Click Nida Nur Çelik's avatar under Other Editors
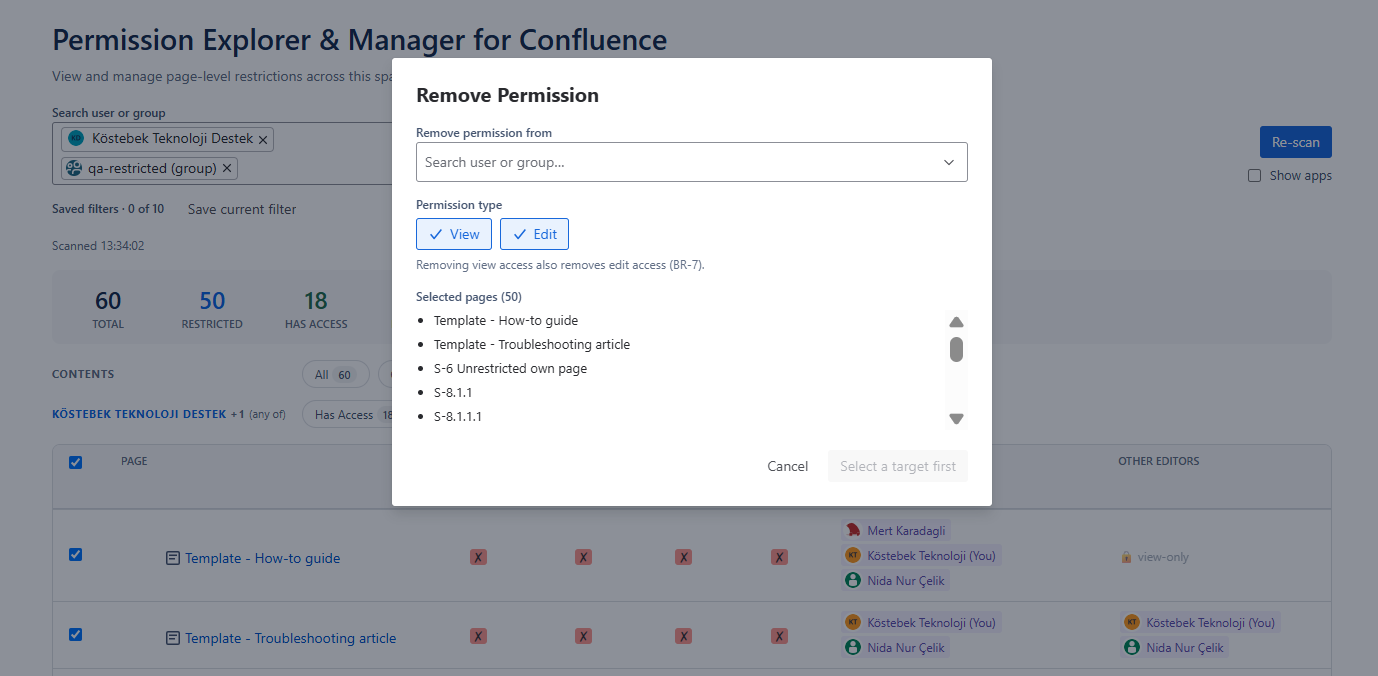1378x676 pixels. (x=1132, y=647)
